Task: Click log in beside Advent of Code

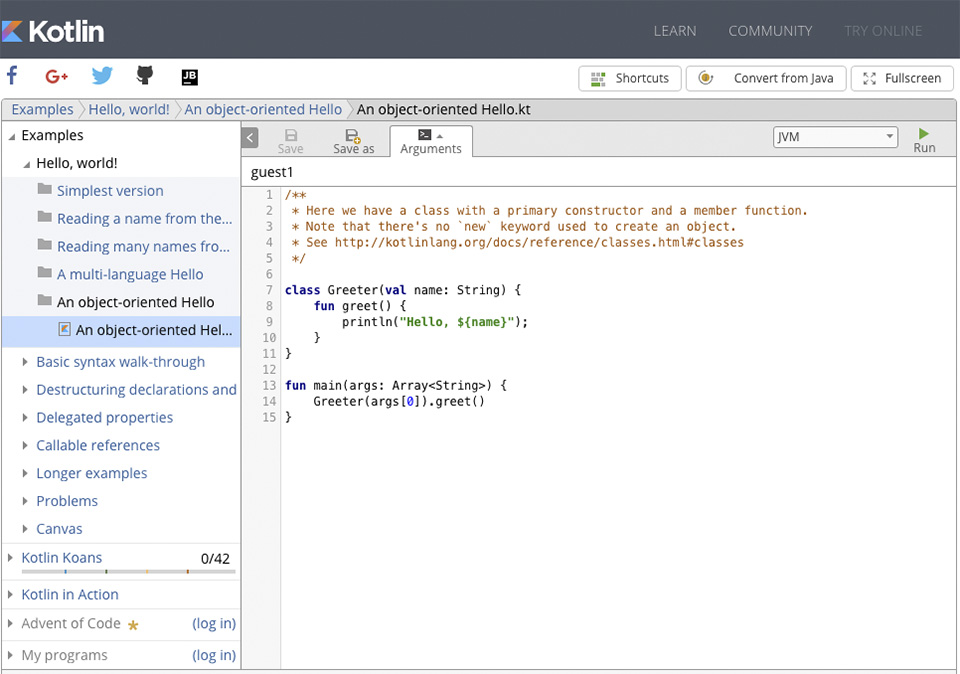Action: (x=214, y=623)
